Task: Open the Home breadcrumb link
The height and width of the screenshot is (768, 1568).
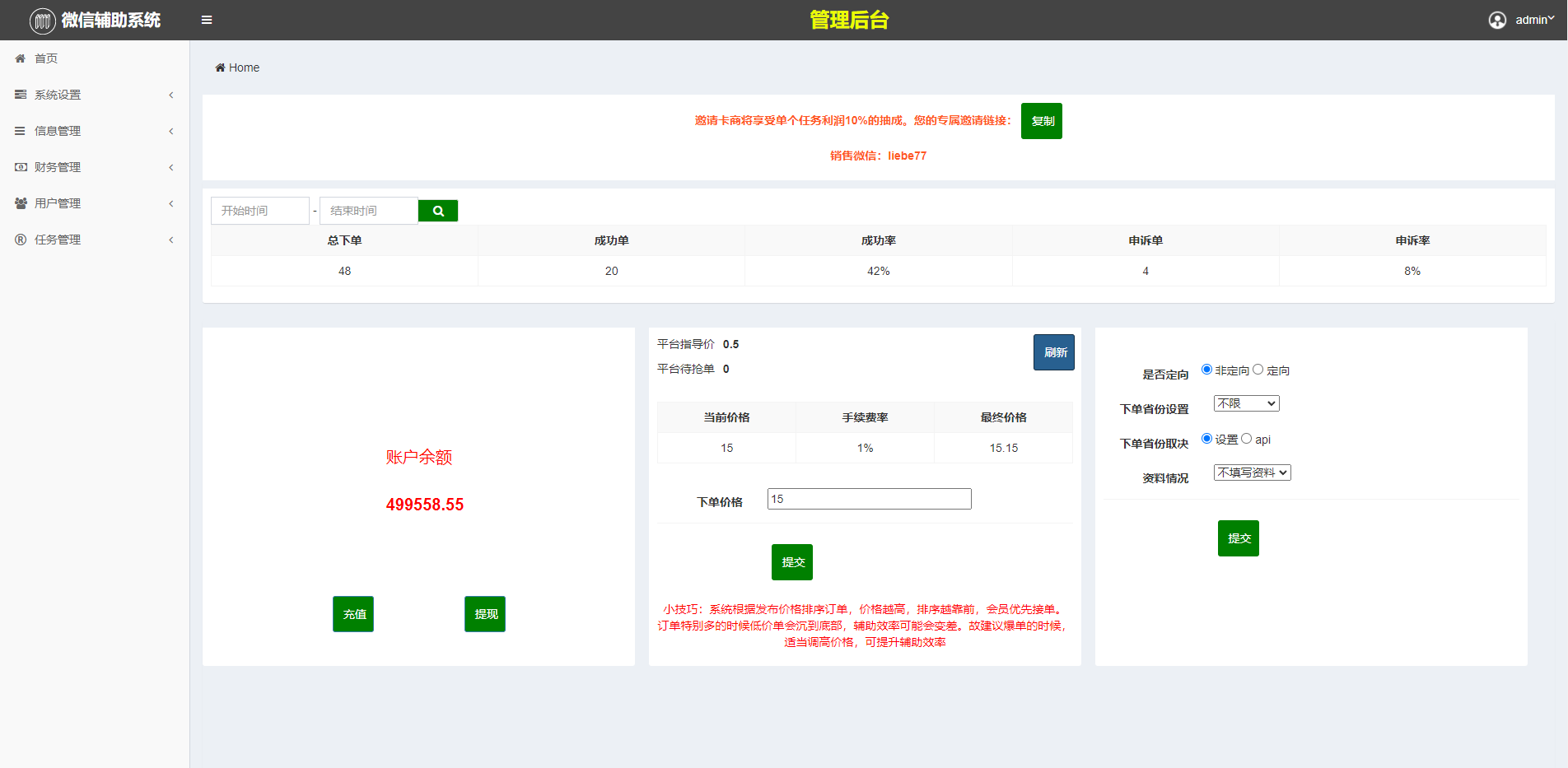Action: tap(236, 67)
